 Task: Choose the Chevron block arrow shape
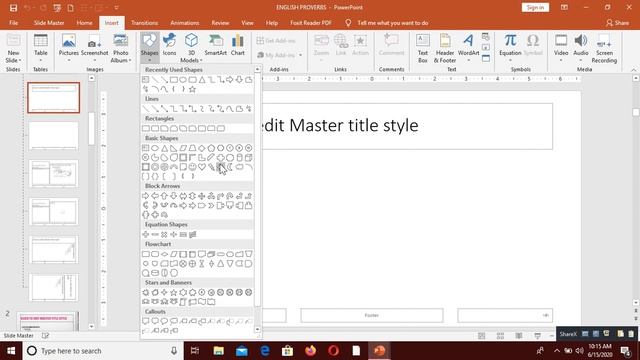(x=211, y=205)
